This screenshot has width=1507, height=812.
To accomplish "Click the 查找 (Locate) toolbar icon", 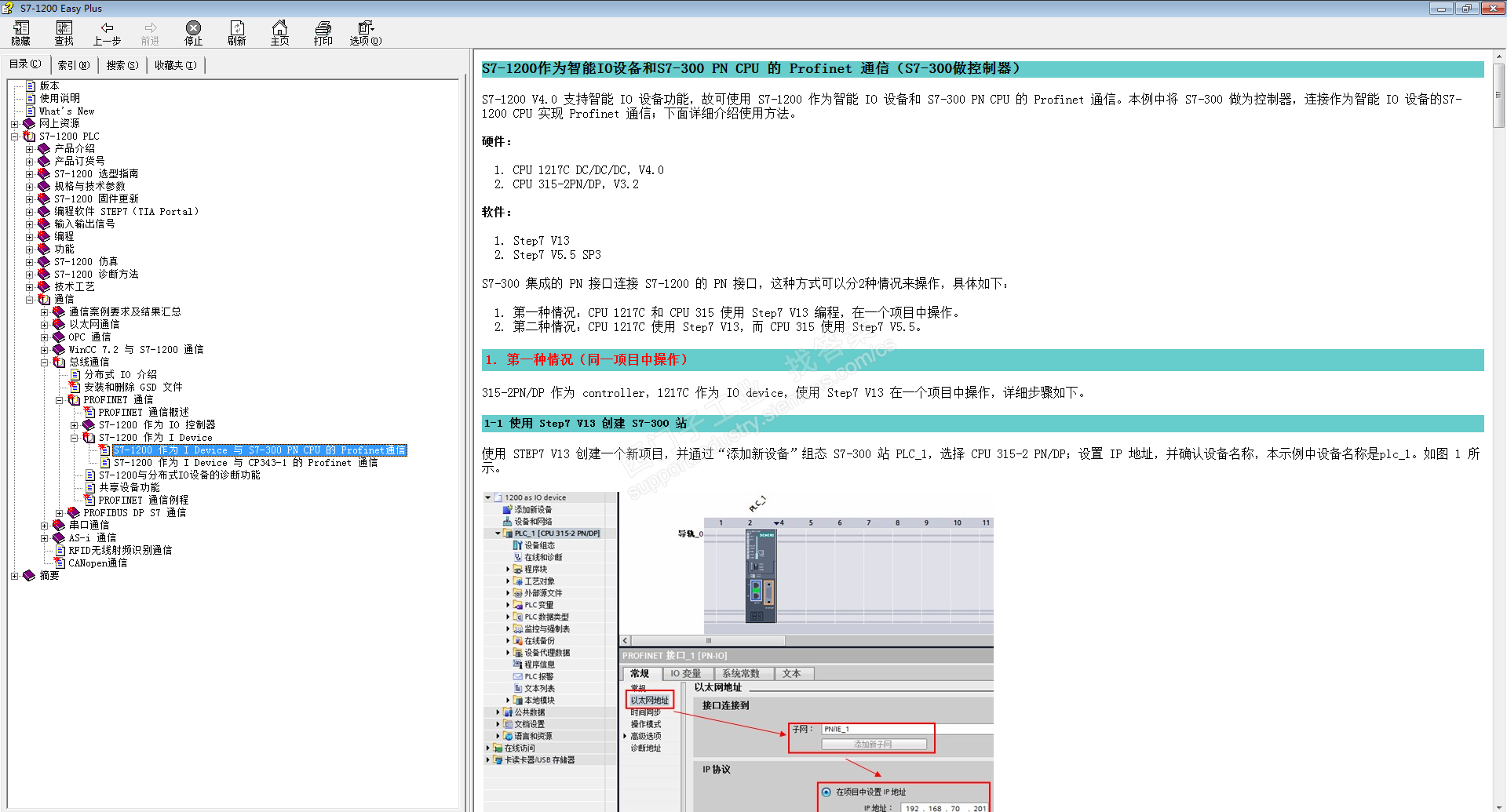I will click(64, 33).
